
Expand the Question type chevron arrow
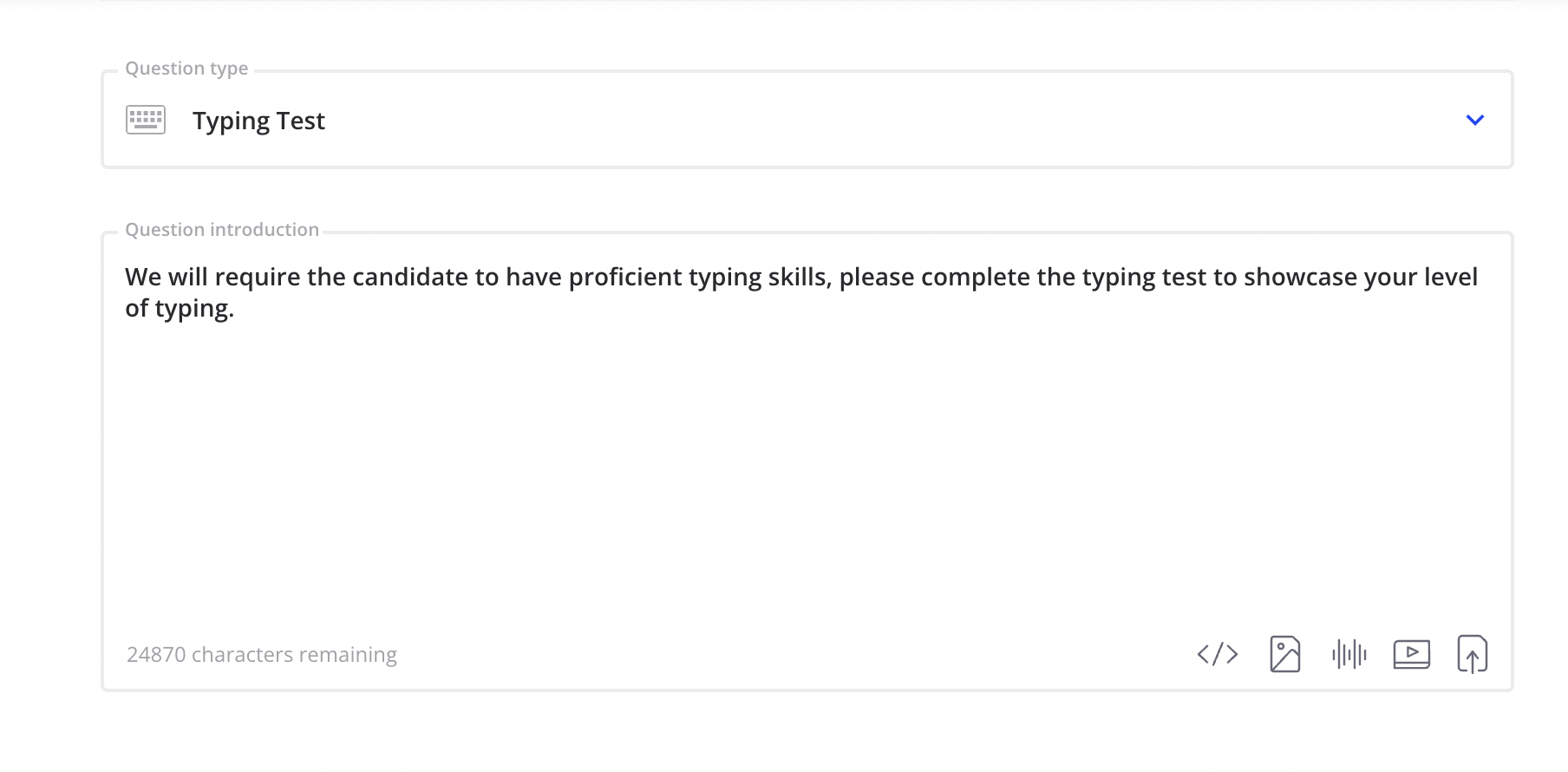(1475, 120)
